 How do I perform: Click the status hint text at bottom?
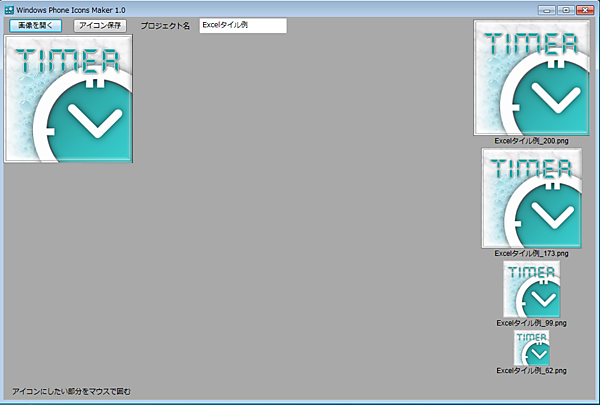[x=72, y=392]
